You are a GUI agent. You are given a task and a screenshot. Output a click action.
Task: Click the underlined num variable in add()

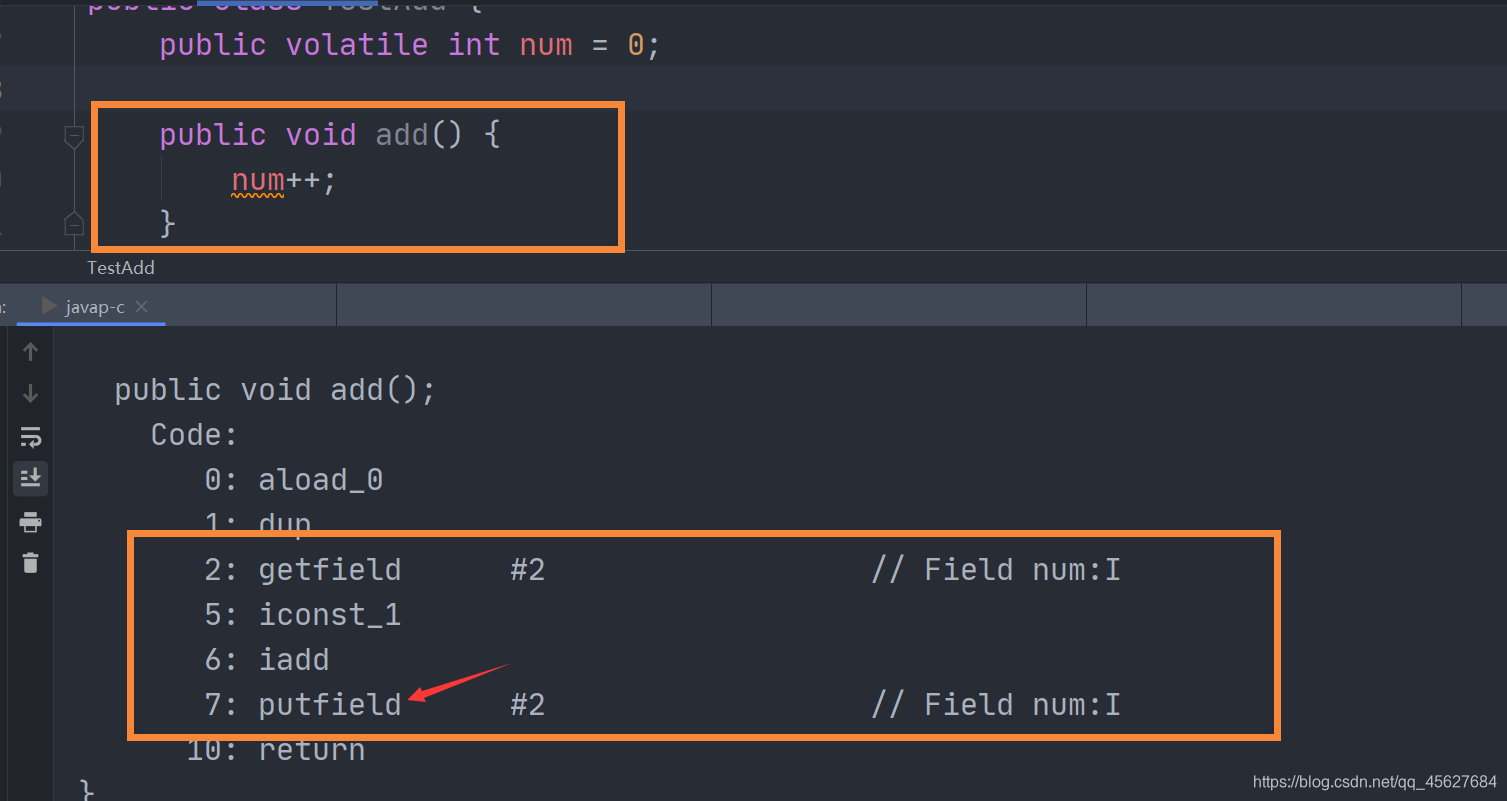click(x=258, y=180)
